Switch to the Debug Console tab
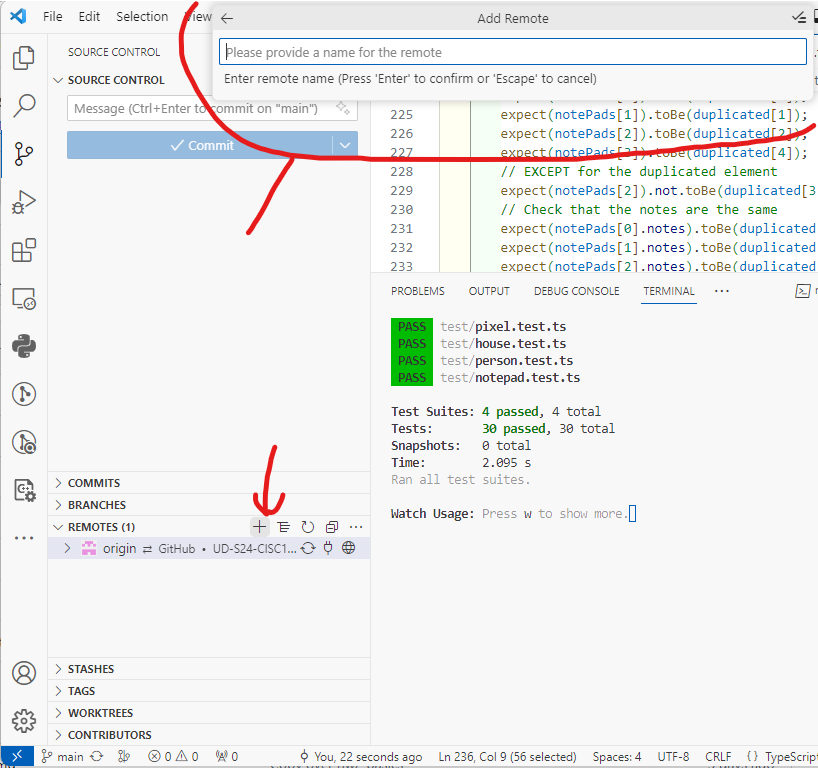 tap(575, 291)
